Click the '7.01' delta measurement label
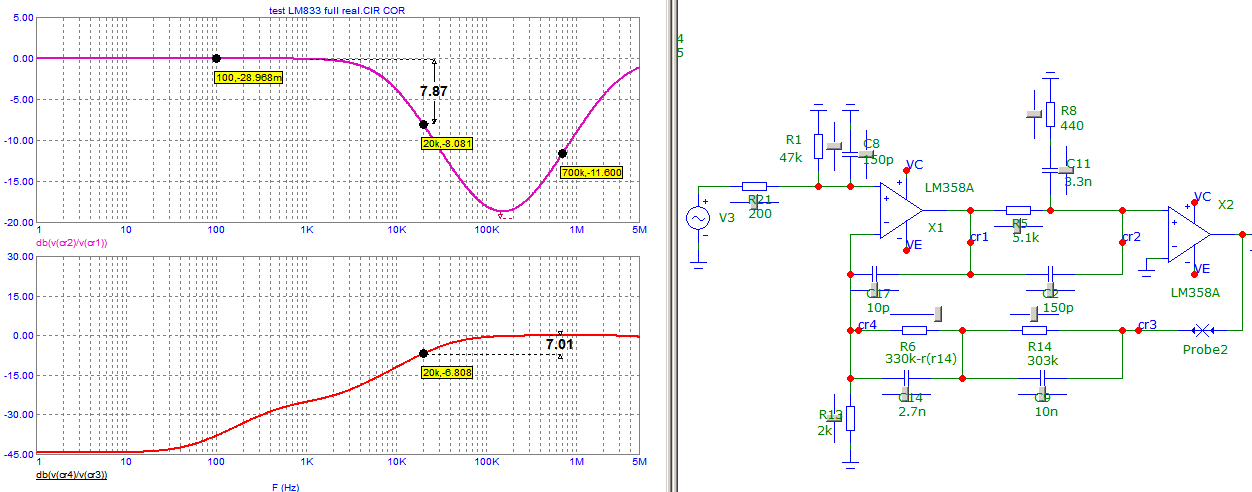The image size is (1252, 492). click(560, 344)
